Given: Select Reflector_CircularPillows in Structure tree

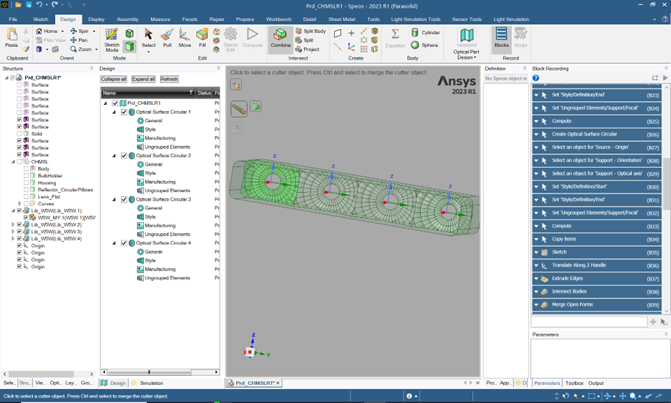Looking at the screenshot, I should (x=65, y=190).
